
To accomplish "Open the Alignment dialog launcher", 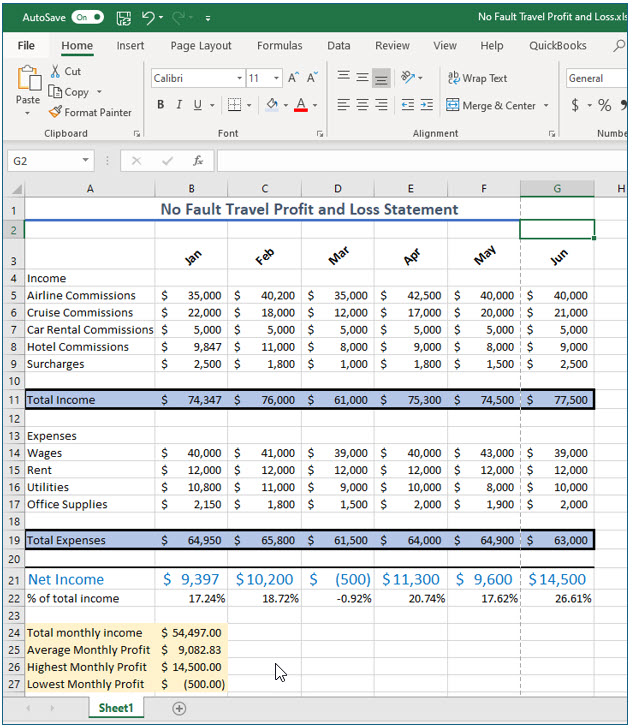I will (x=551, y=134).
